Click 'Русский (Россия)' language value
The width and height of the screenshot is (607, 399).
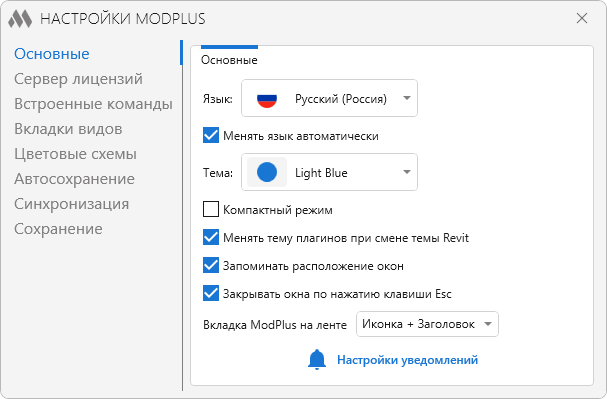[x=341, y=99]
